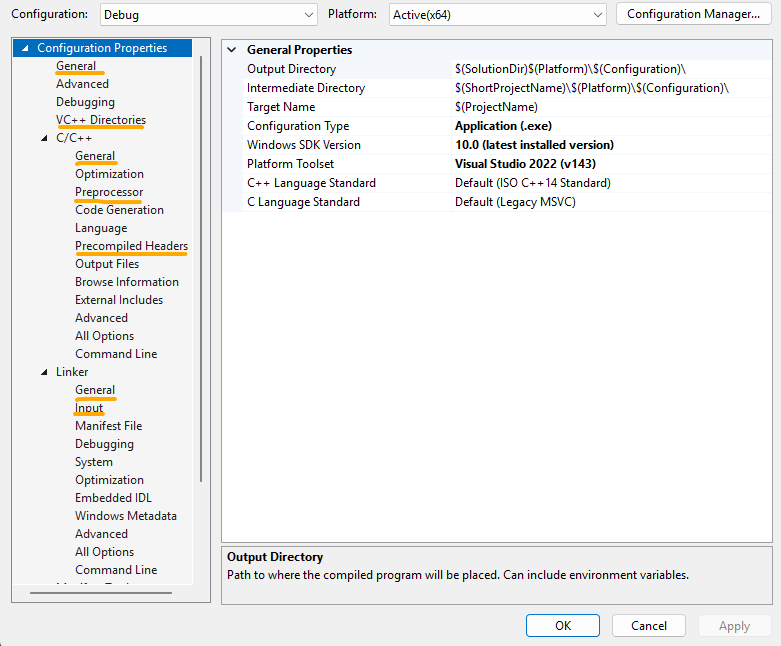The height and width of the screenshot is (646, 781).
Task: Open the Configuration dropdown showing Debug
Action: click(x=208, y=14)
